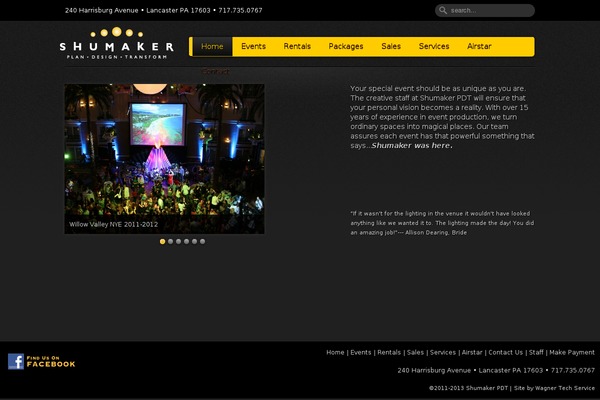Viewport: 600px width, 400px height.
Task: Click the Willow Valley NYE 2011-2012 caption
Action: [114, 224]
